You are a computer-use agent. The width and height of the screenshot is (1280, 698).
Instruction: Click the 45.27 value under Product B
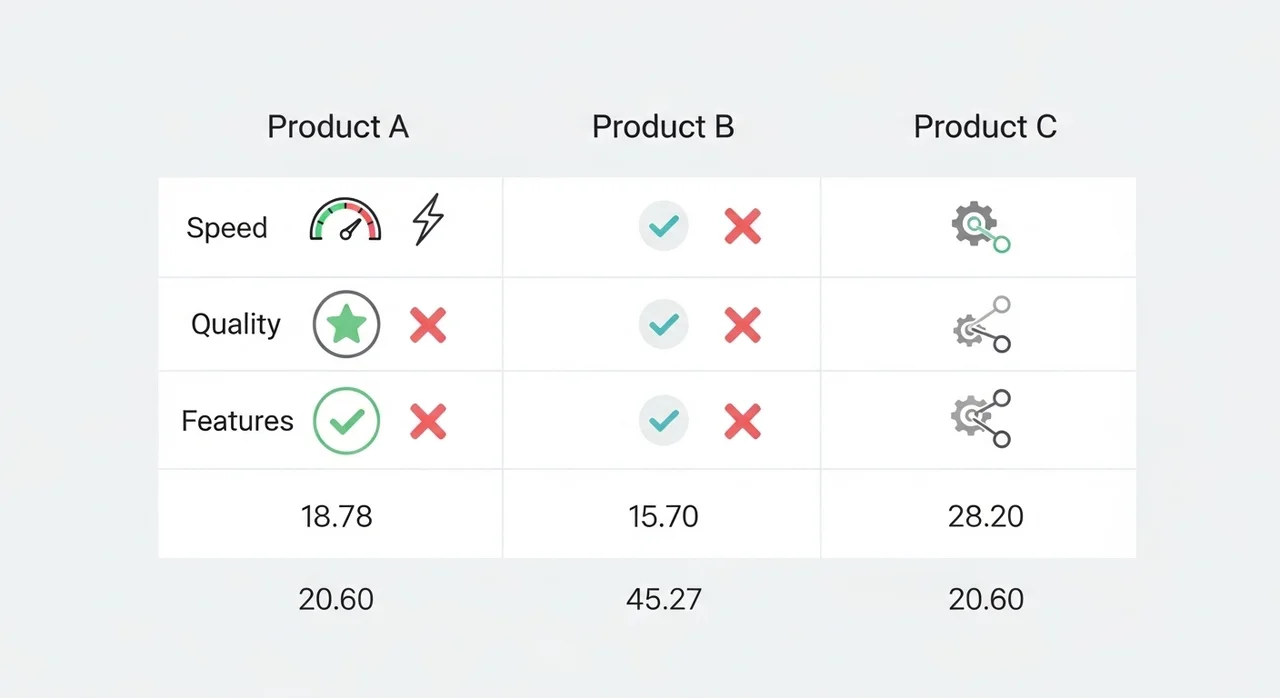664,599
